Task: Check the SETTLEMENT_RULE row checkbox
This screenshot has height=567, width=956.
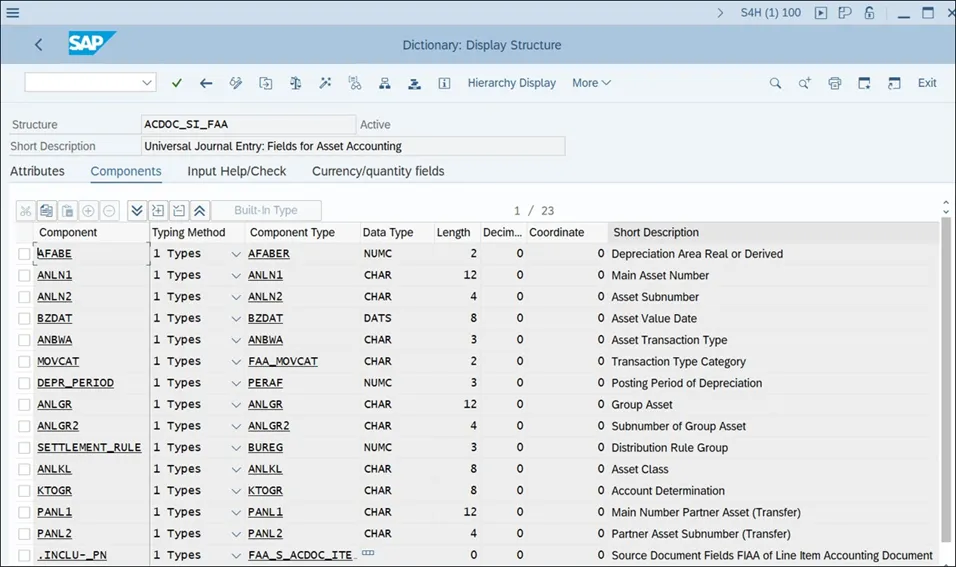Action: click(x=24, y=448)
